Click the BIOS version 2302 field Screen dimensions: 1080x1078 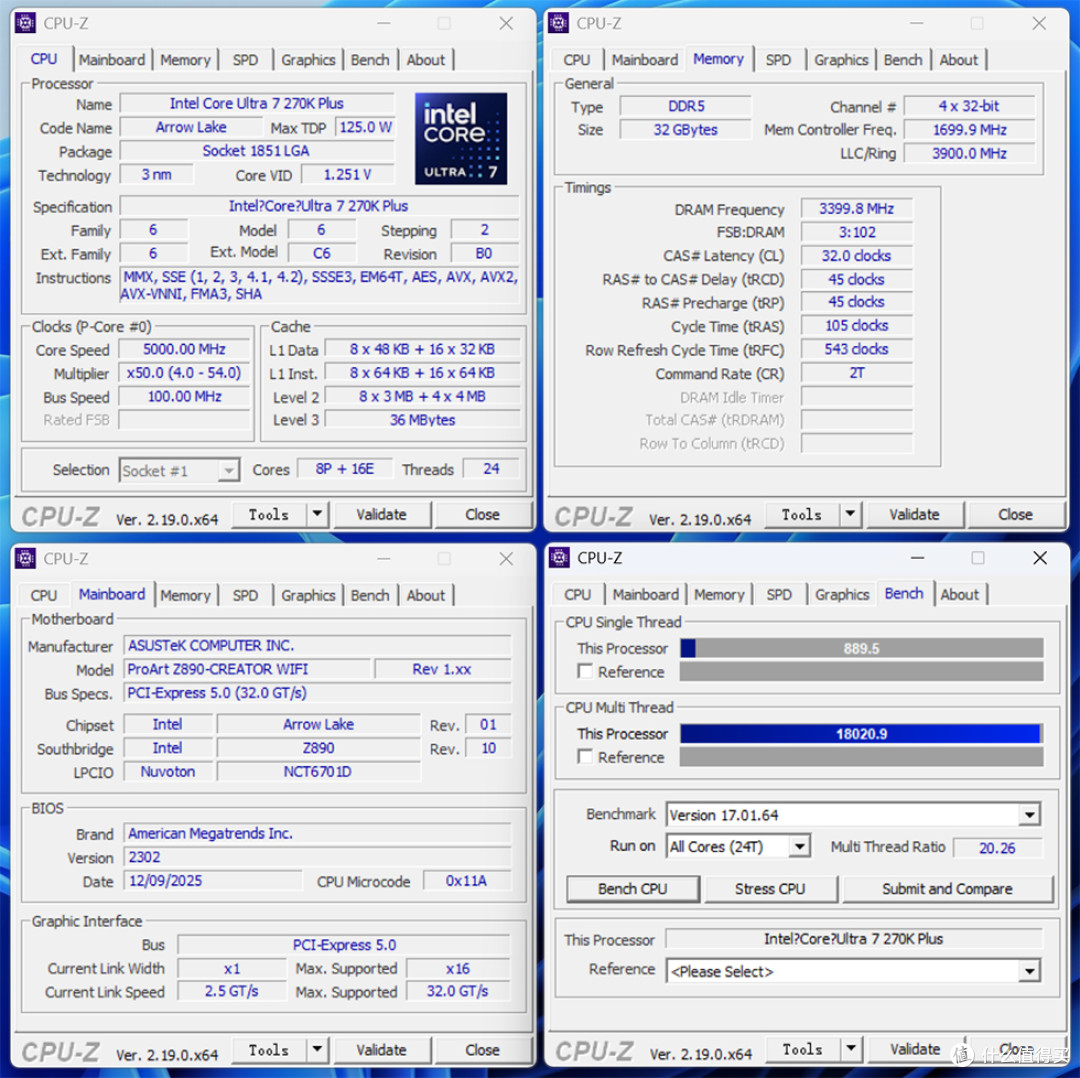[318, 857]
